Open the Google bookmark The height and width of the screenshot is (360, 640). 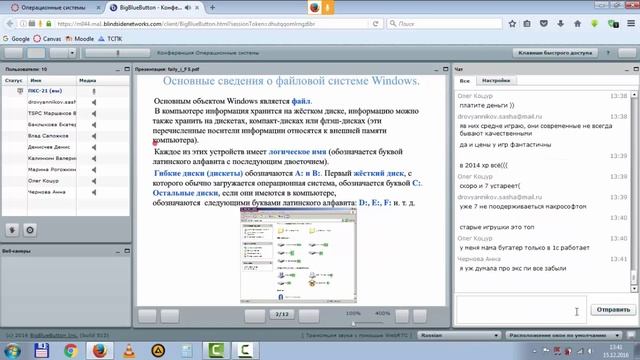pos(16,39)
